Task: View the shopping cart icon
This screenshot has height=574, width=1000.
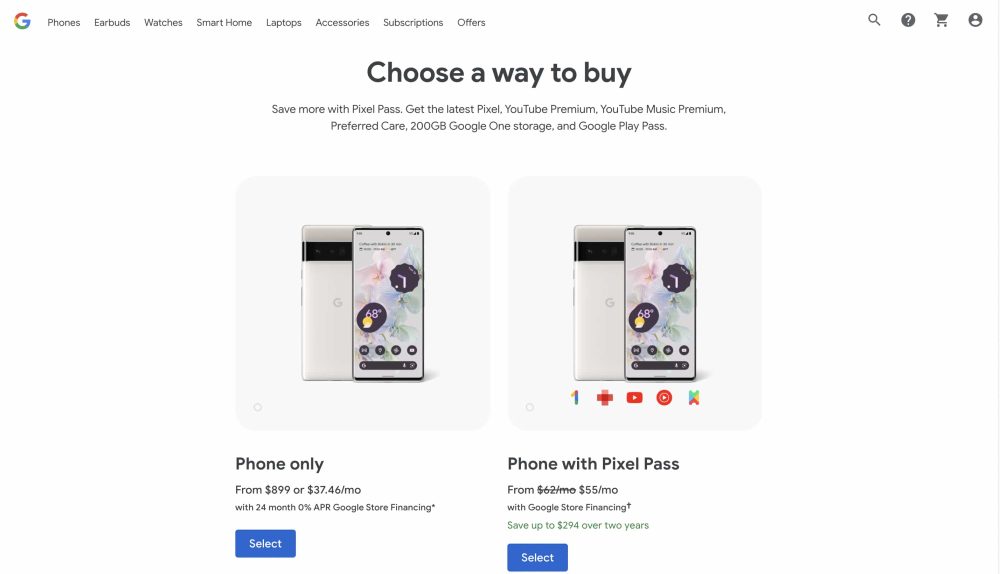Action: [941, 20]
